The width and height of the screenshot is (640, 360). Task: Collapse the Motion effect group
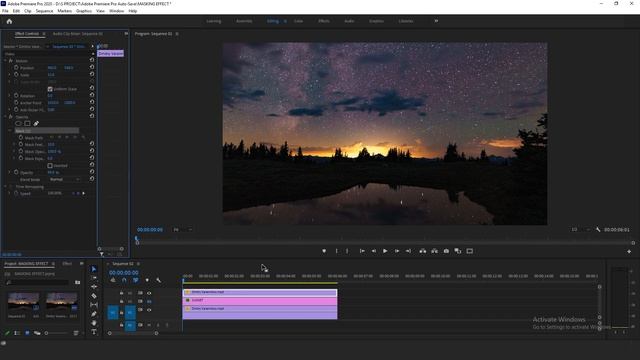6,61
